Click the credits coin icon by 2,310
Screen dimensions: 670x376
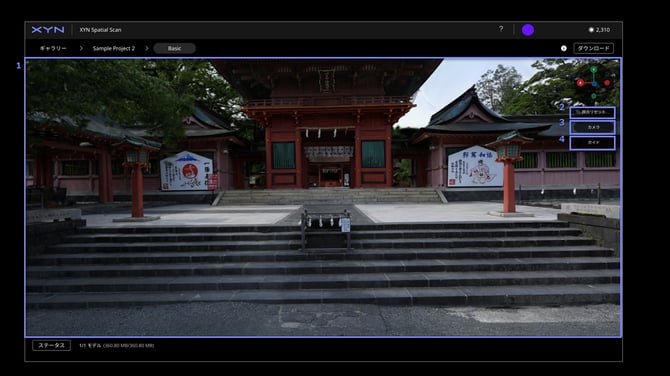(x=591, y=30)
